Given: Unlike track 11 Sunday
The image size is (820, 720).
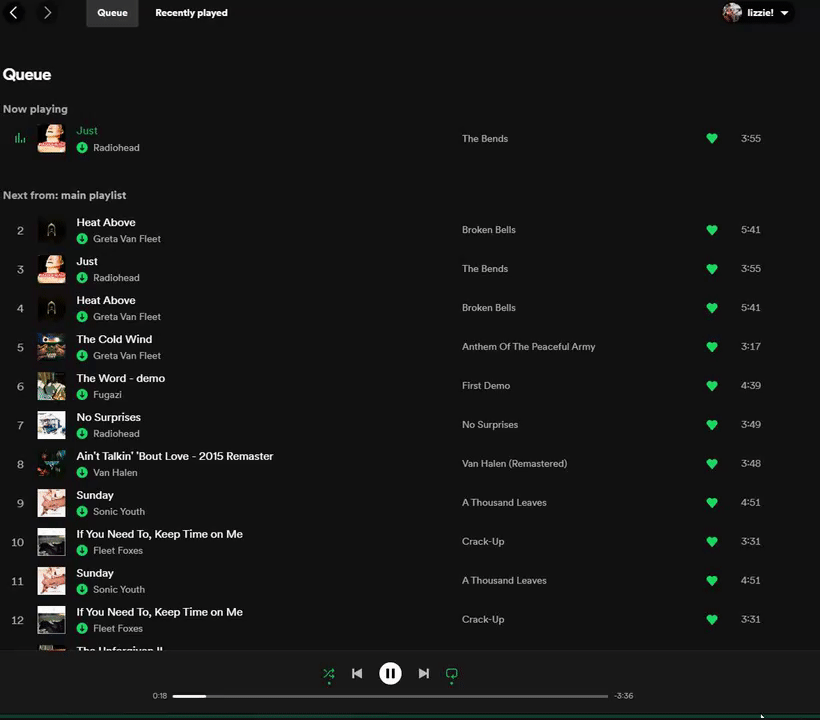Looking at the screenshot, I should pyautogui.click(x=712, y=580).
